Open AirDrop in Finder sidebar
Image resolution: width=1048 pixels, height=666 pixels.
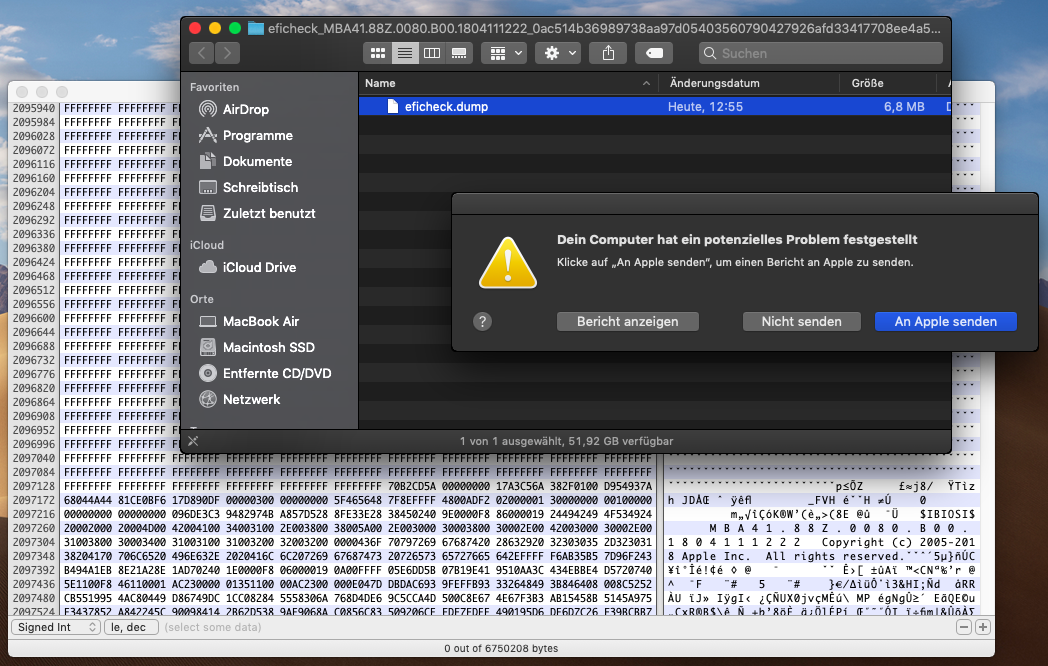click(x=245, y=109)
